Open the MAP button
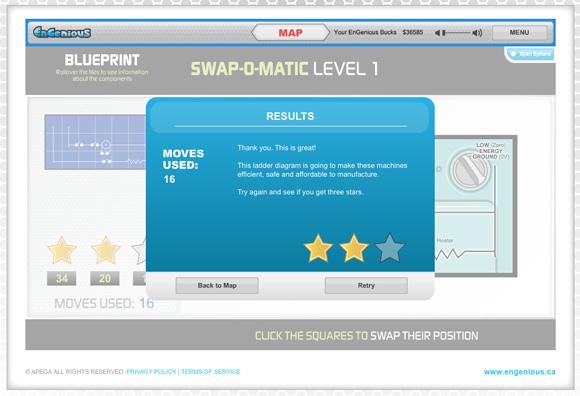580x396 pixels. click(x=290, y=33)
